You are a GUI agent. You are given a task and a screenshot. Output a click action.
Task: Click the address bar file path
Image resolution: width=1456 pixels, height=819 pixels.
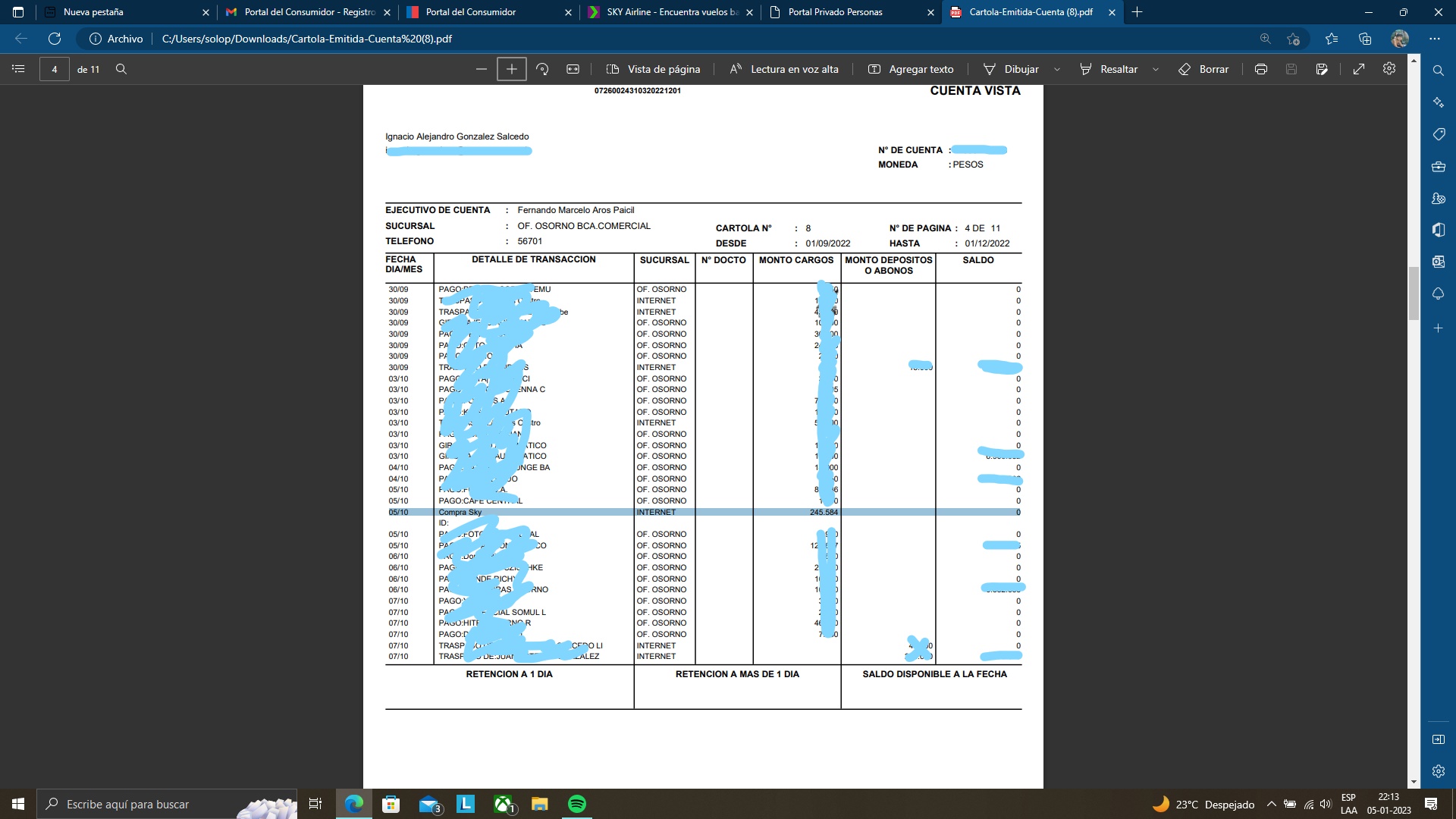click(307, 39)
